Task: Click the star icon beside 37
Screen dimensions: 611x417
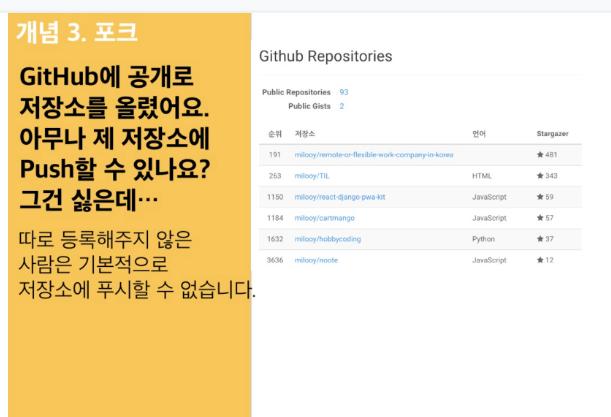Action: coord(540,239)
